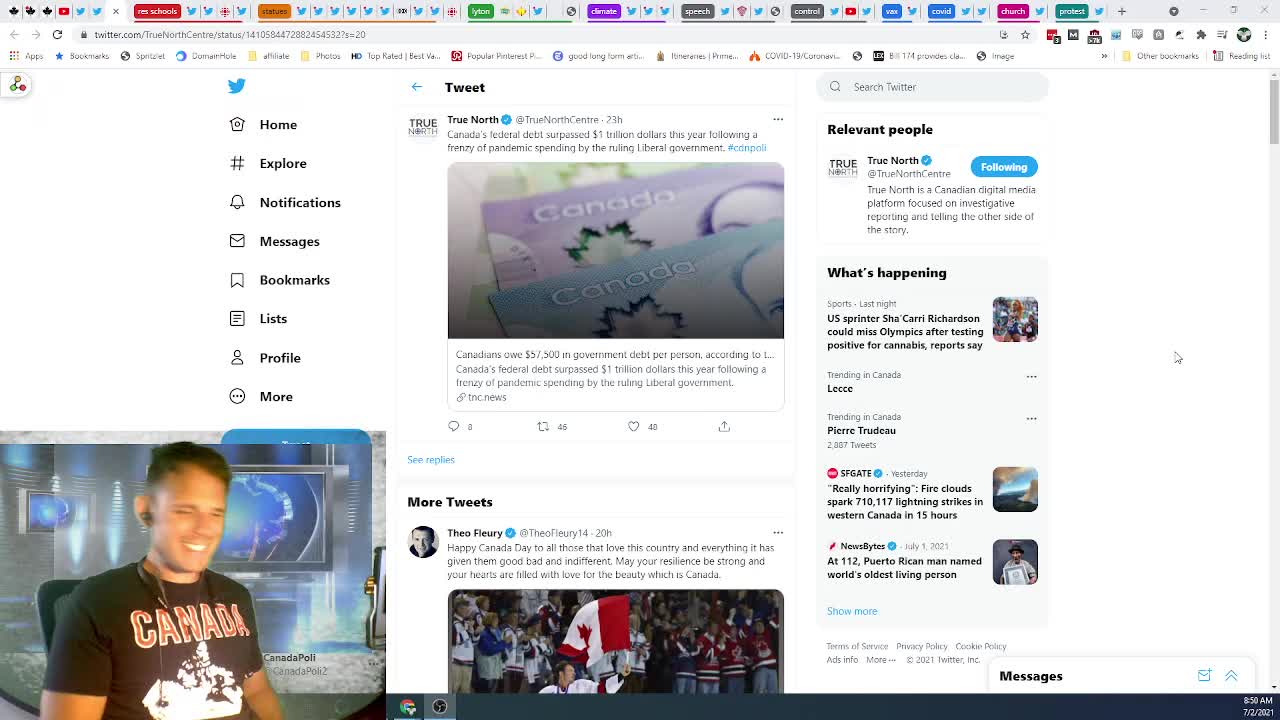The width and height of the screenshot is (1280, 720).
Task: Open Chrome three-dot menu
Action: (1265, 34)
